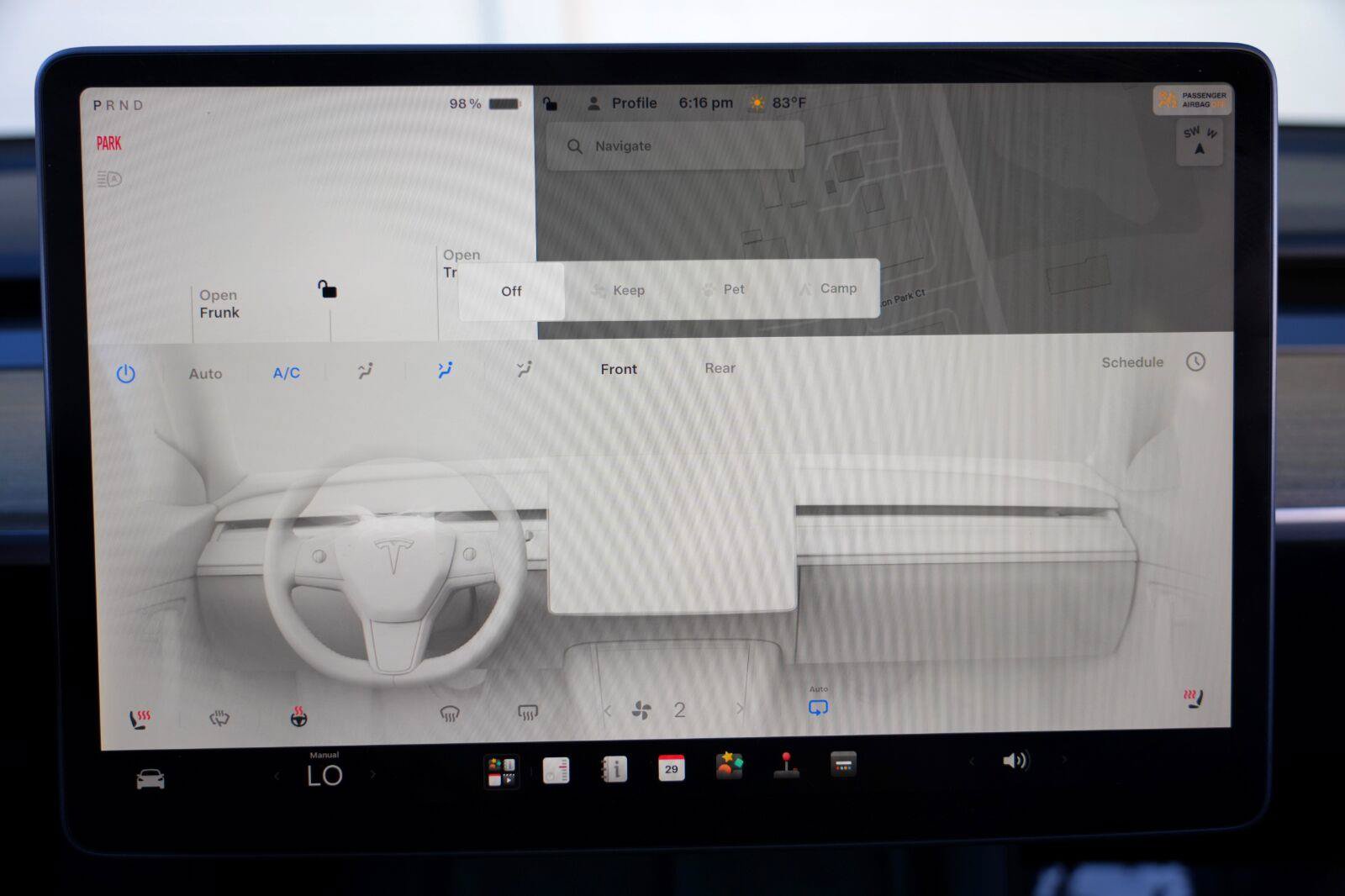
Task: Open the Arcade joystick app
Action: [x=786, y=765]
